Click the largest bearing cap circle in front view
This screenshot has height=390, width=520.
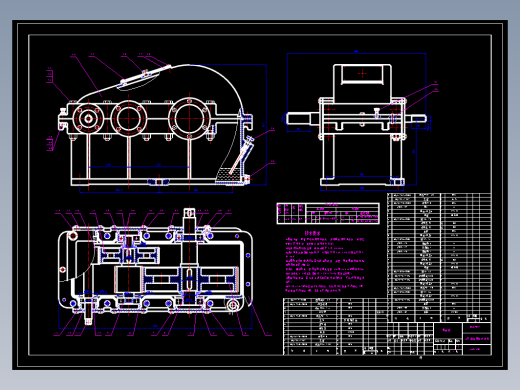(189, 118)
